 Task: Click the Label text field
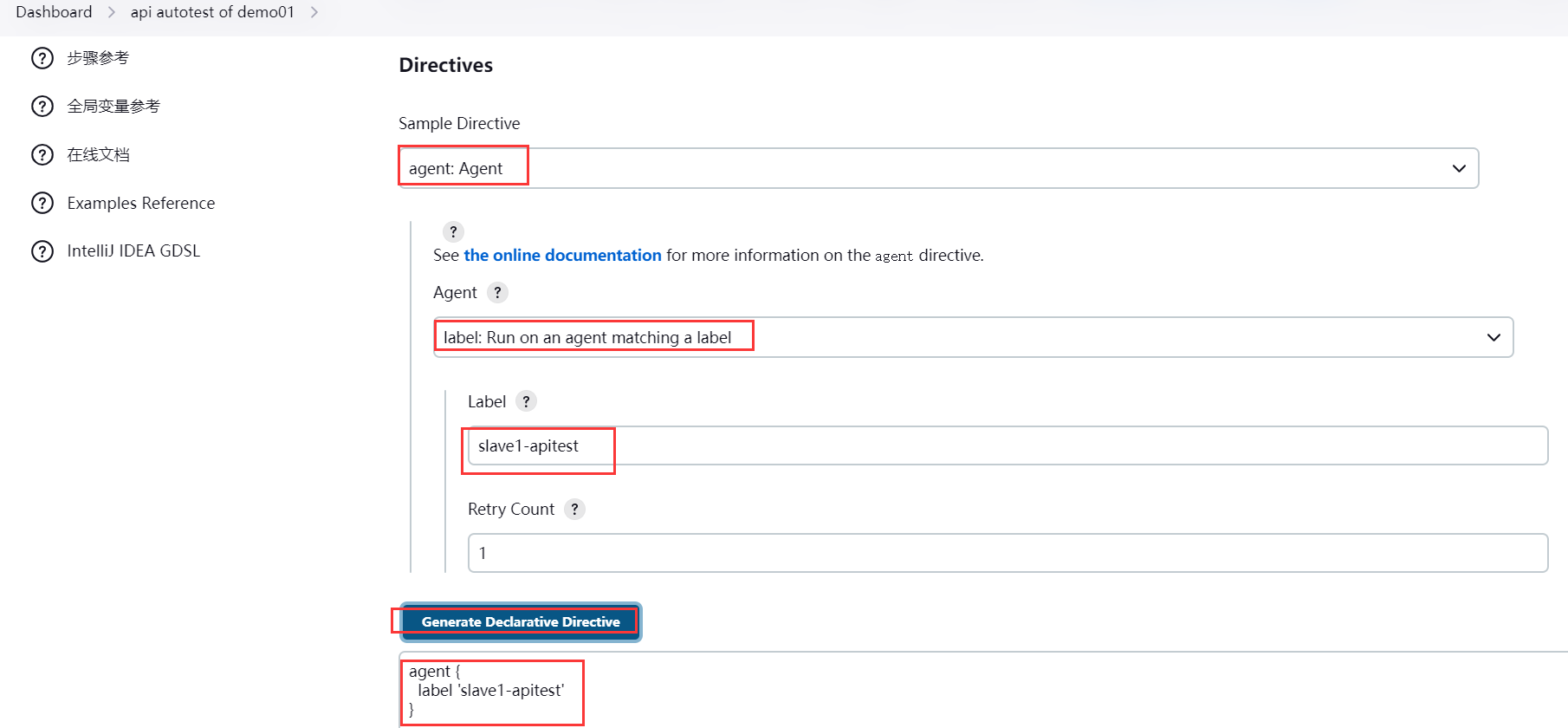(x=1005, y=445)
